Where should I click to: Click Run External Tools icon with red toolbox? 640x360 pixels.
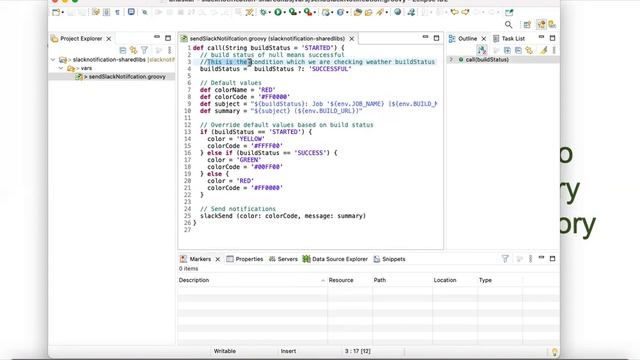(x=308, y=12)
